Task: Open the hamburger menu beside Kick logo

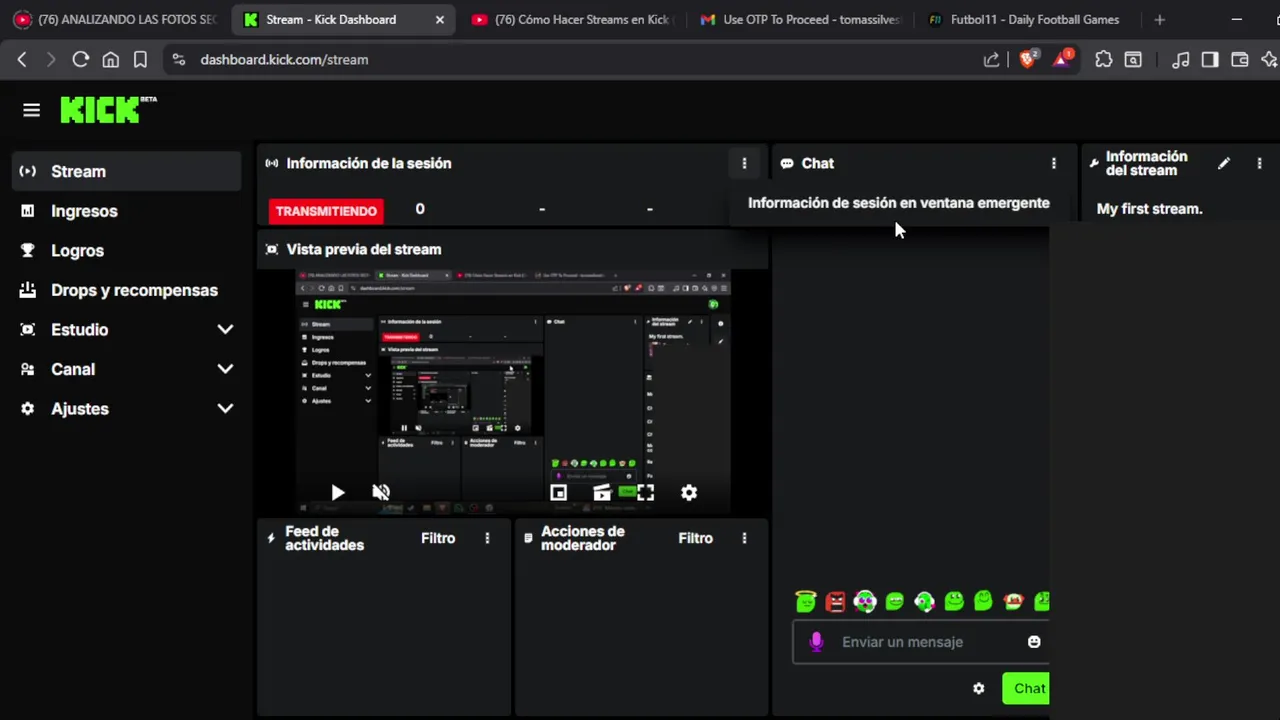Action: (31, 110)
